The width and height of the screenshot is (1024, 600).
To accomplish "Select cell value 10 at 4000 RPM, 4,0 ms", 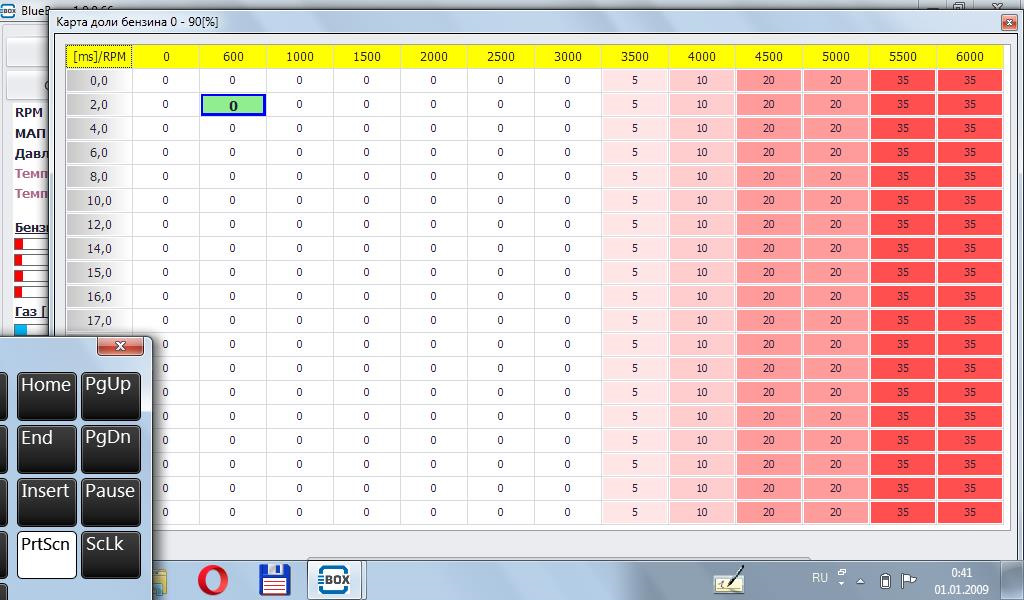I will 701,129.
